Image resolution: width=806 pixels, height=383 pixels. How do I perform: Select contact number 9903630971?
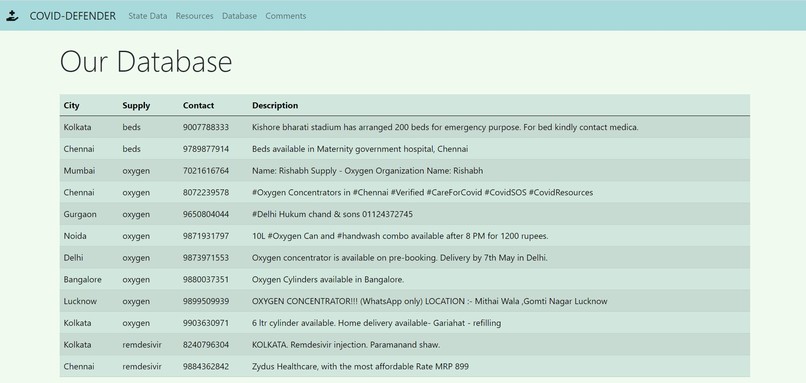pyautogui.click(x=206, y=323)
